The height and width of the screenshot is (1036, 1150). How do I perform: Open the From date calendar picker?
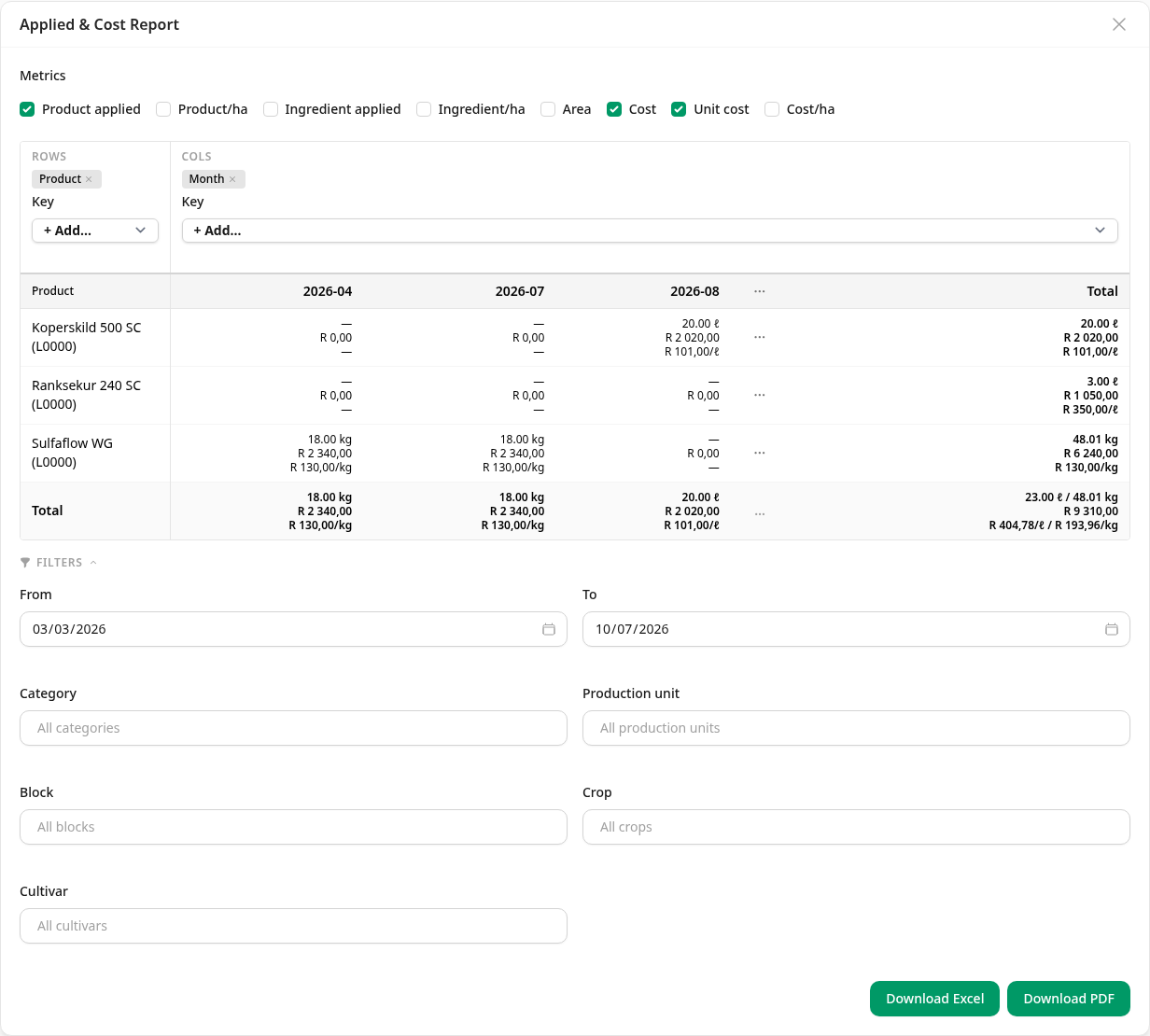click(x=549, y=629)
